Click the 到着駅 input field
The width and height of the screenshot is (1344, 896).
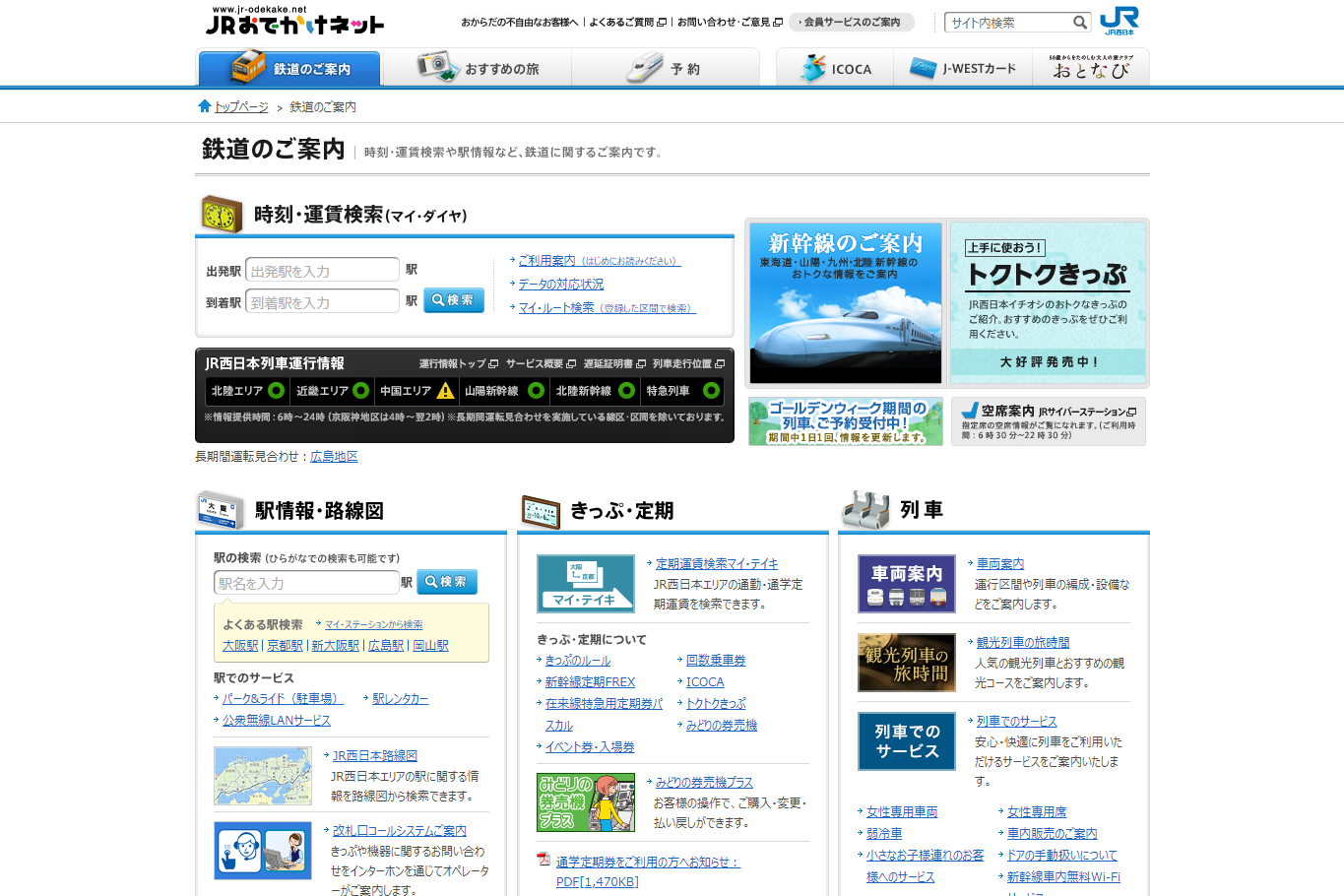[x=323, y=302]
